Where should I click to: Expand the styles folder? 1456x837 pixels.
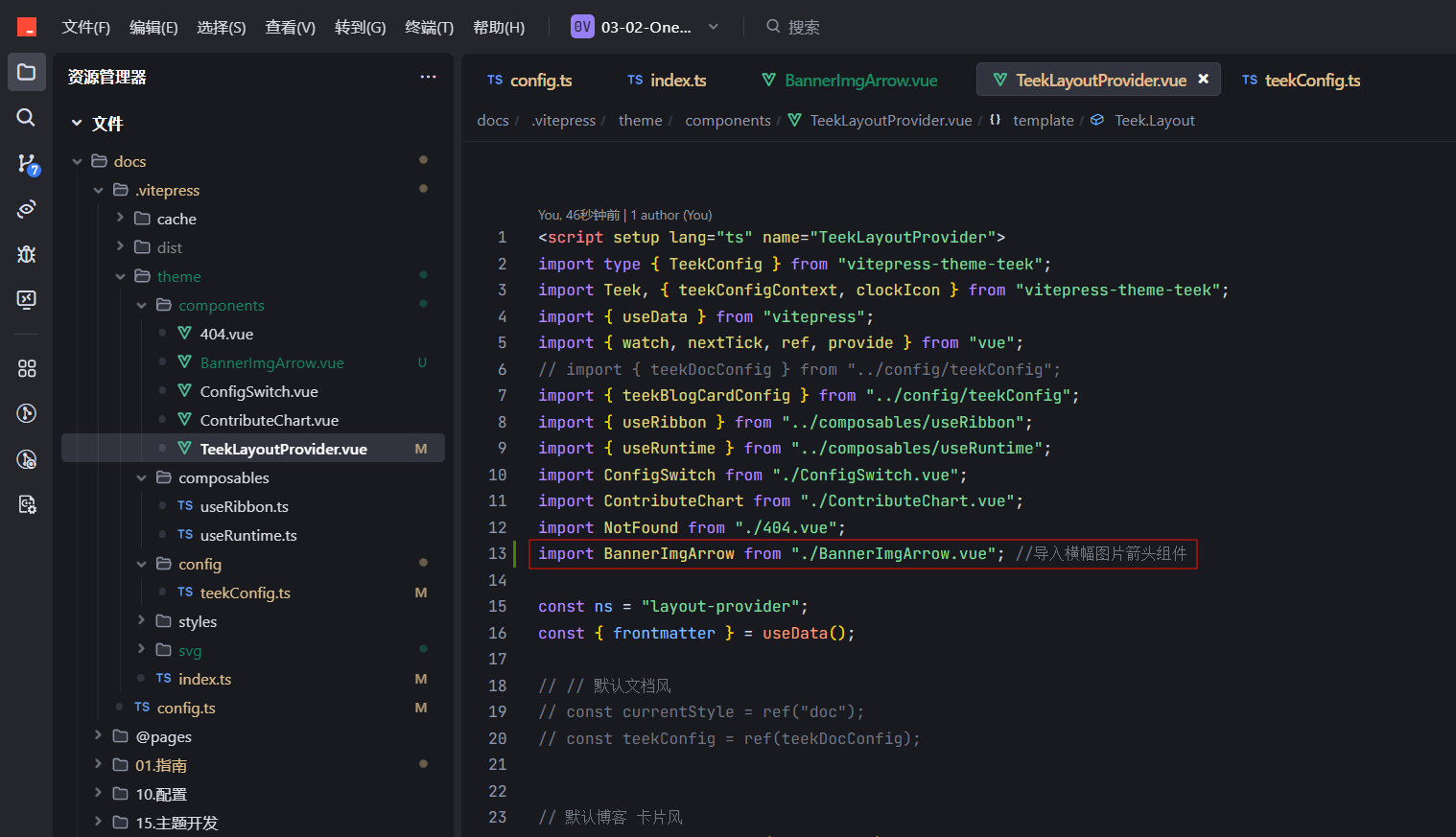(x=141, y=621)
